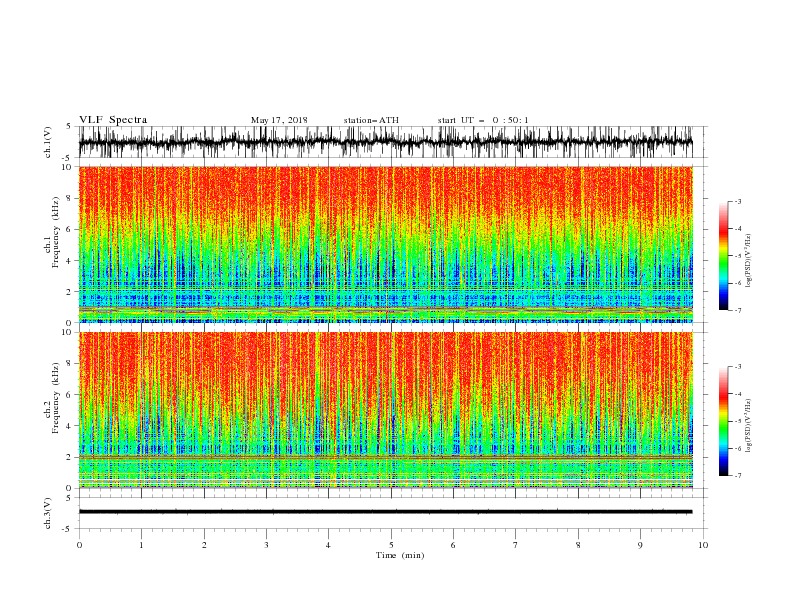The height and width of the screenshot is (612, 792).
Task: Click the "-3" tick on upper color bar
Action: [738, 201]
